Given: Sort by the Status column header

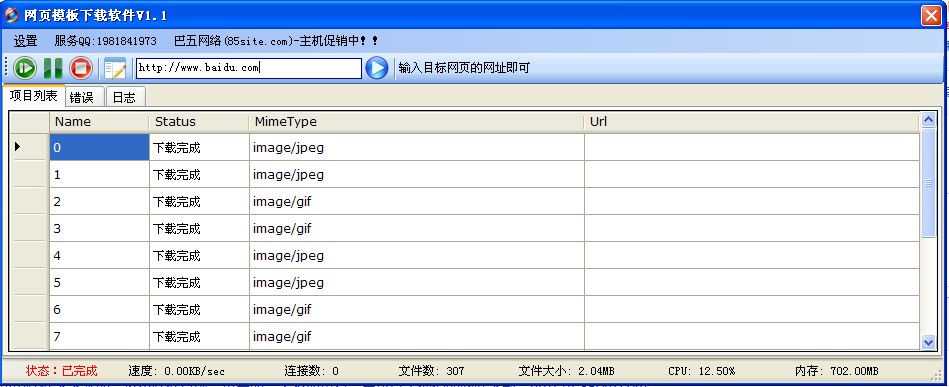Looking at the screenshot, I should [199, 122].
